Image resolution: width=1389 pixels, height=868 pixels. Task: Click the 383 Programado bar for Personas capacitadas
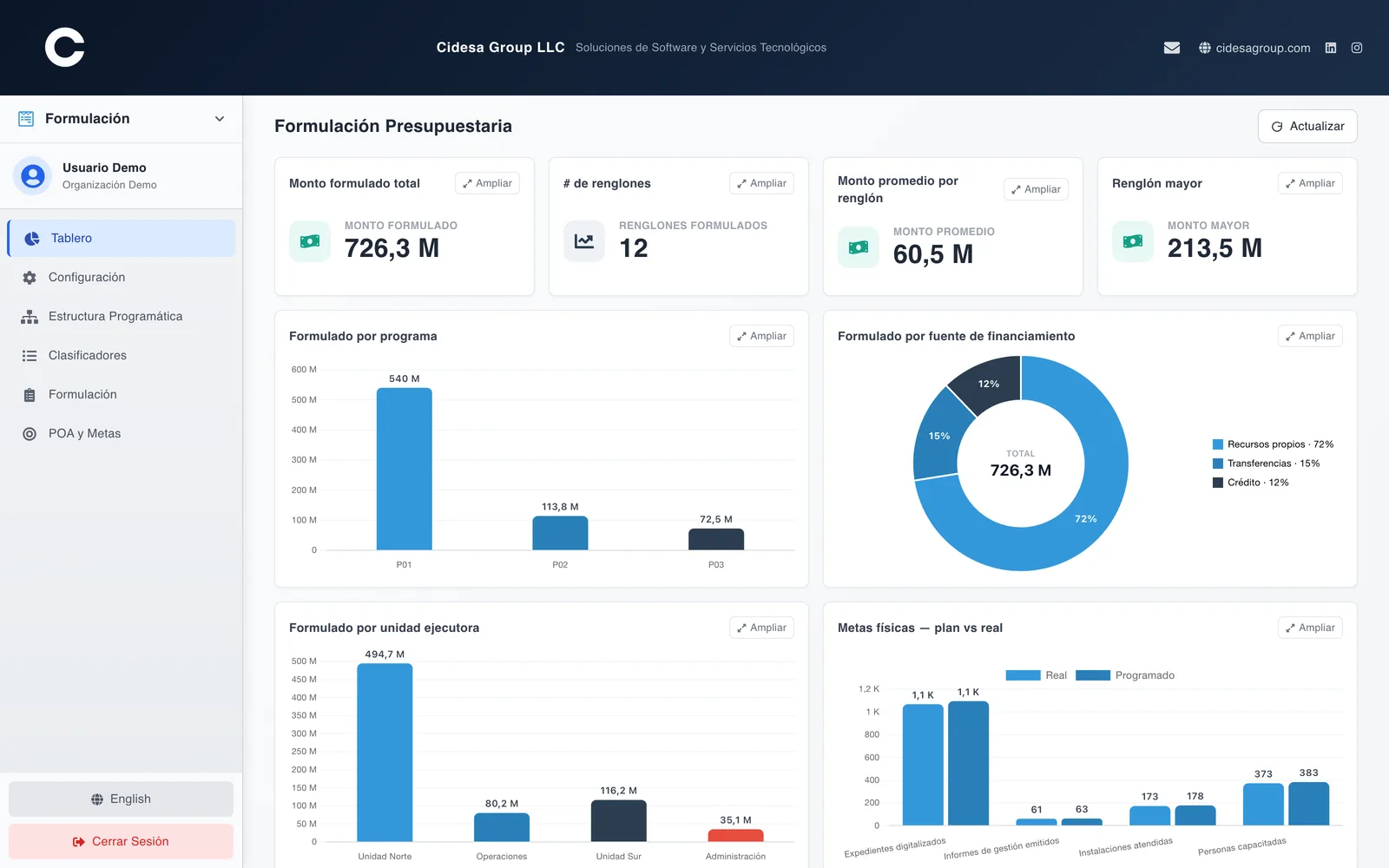(1309, 804)
